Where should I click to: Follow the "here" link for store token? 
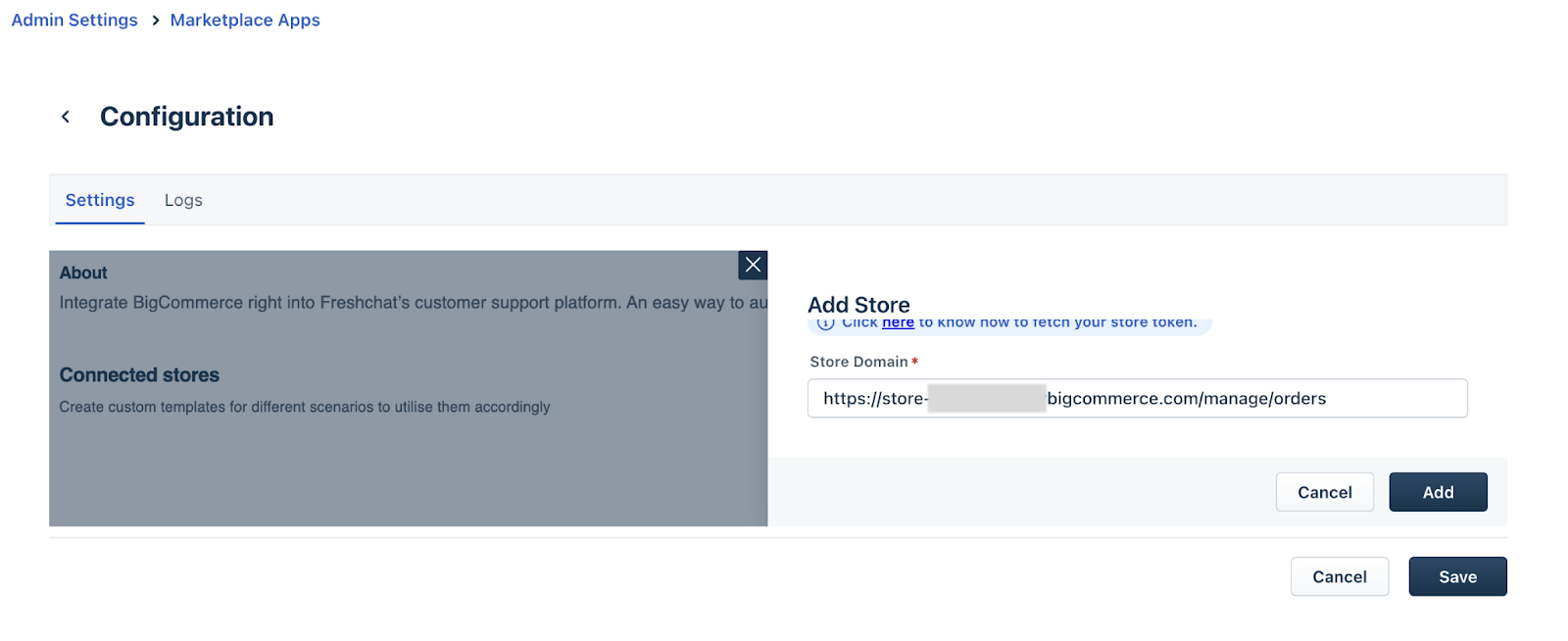(898, 322)
